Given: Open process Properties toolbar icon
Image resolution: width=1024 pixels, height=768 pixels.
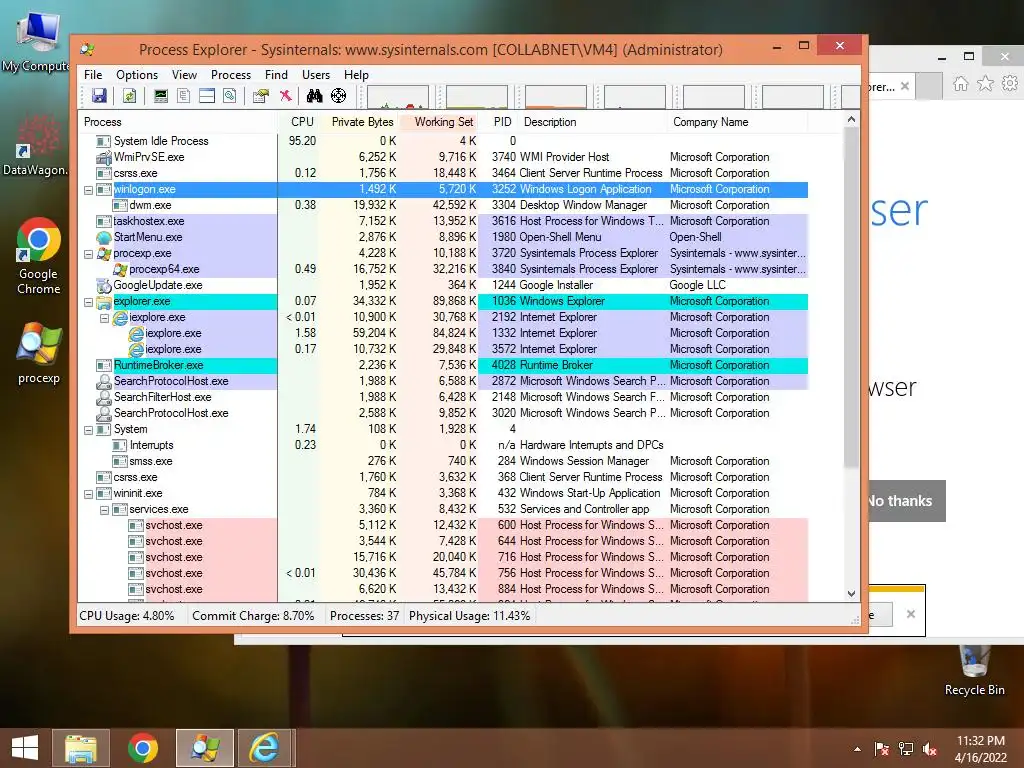Looking at the screenshot, I should point(261,96).
